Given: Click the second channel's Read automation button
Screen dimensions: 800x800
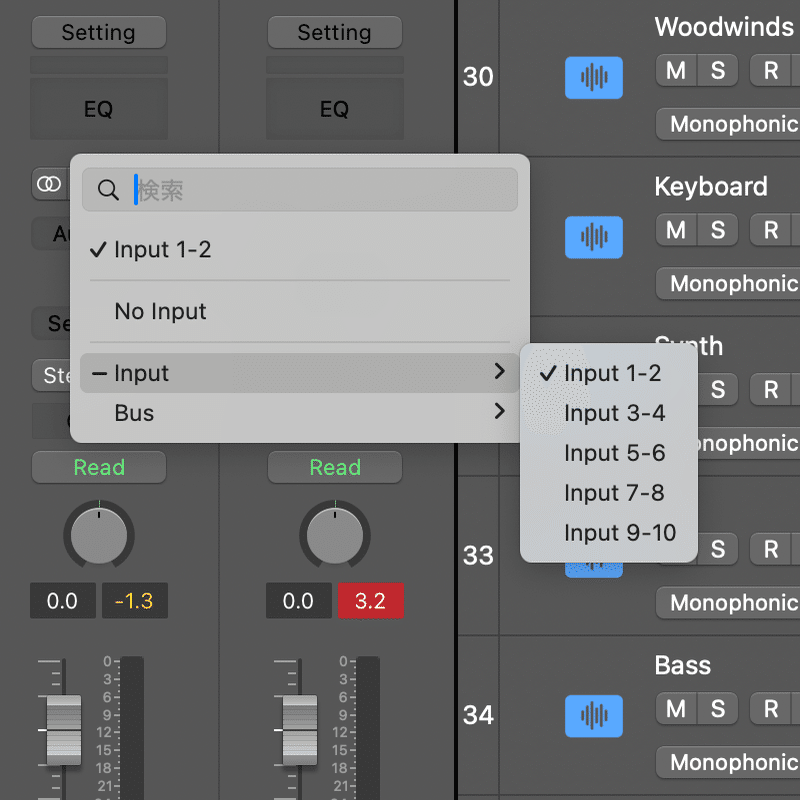Looking at the screenshot, I should click(334, 467).
